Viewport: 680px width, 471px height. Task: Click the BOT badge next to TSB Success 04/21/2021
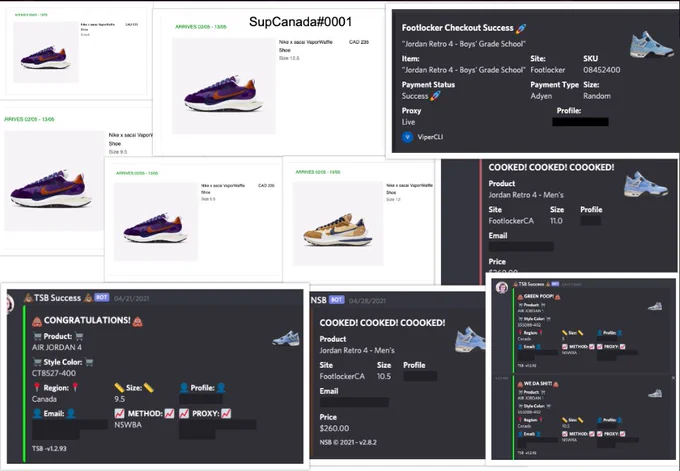coord(102,297)
